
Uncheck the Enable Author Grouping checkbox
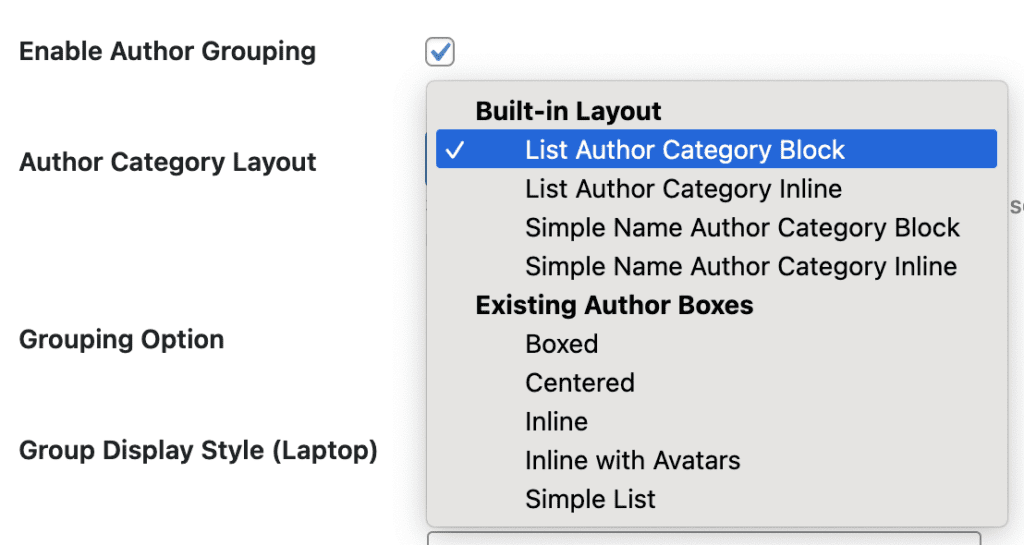click(440, 51)
